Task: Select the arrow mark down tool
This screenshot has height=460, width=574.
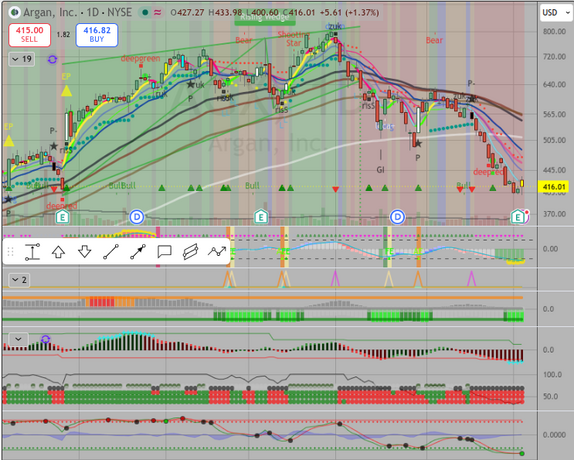Action: 85,252
